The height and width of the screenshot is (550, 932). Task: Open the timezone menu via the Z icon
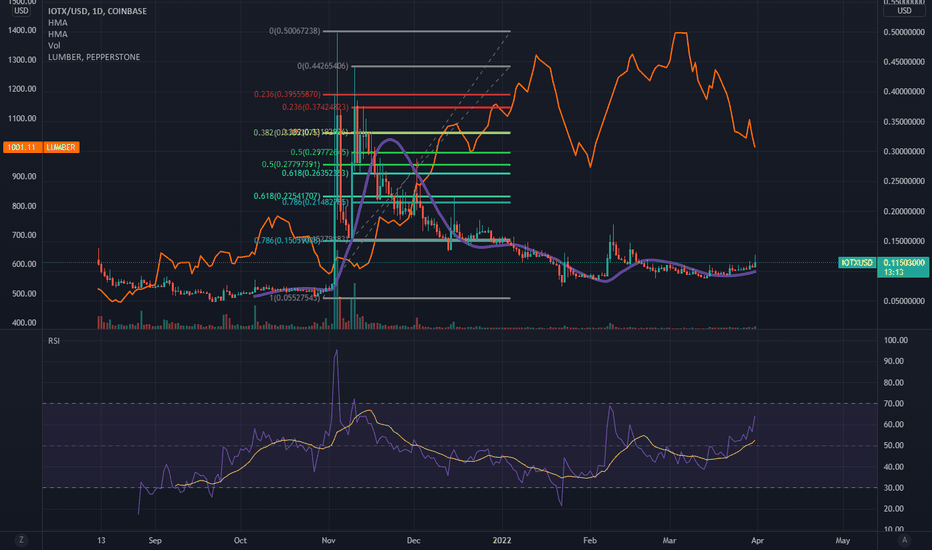pos(21,540)
